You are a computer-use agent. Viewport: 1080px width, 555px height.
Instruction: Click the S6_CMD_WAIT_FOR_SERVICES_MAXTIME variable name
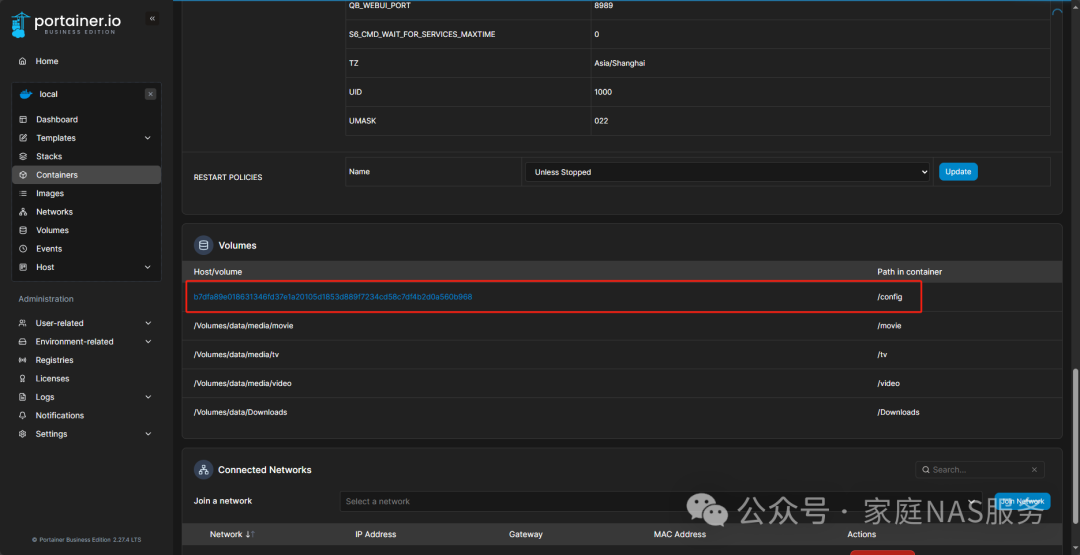(422, 34)
